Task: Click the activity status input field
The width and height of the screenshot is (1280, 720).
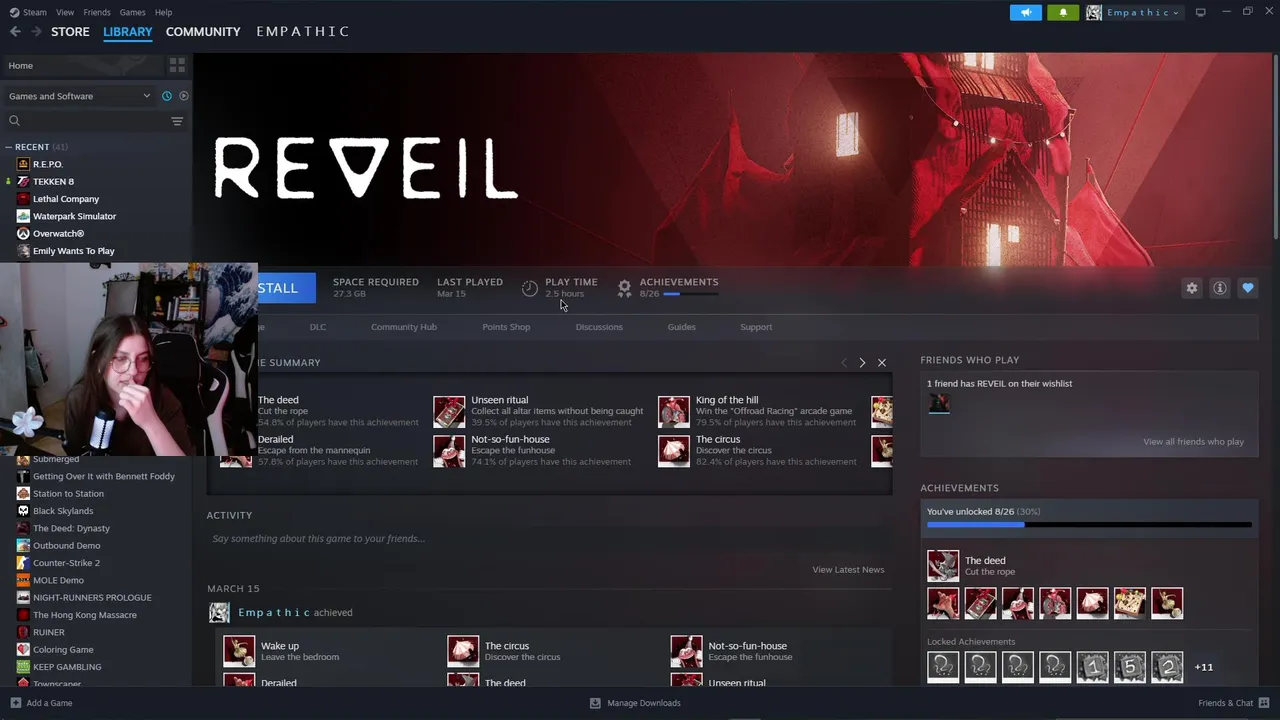Action: pos(548,539)
